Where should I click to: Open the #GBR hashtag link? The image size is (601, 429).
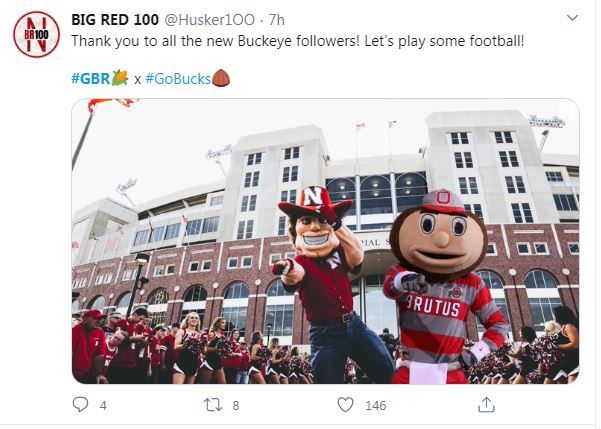point(90,78)
